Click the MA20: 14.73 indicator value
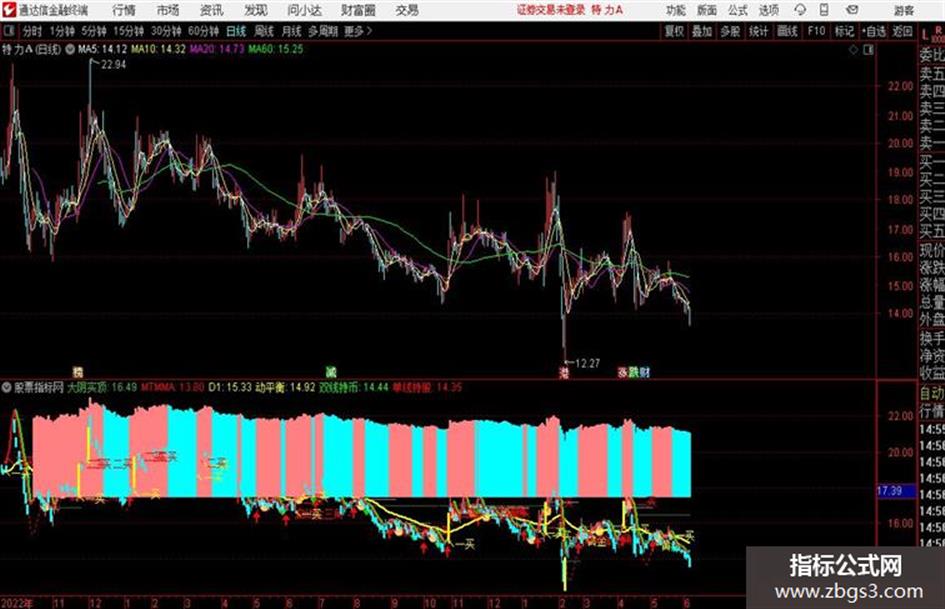Viewport: 945px width, 609px height. click(x=217, y=49)
